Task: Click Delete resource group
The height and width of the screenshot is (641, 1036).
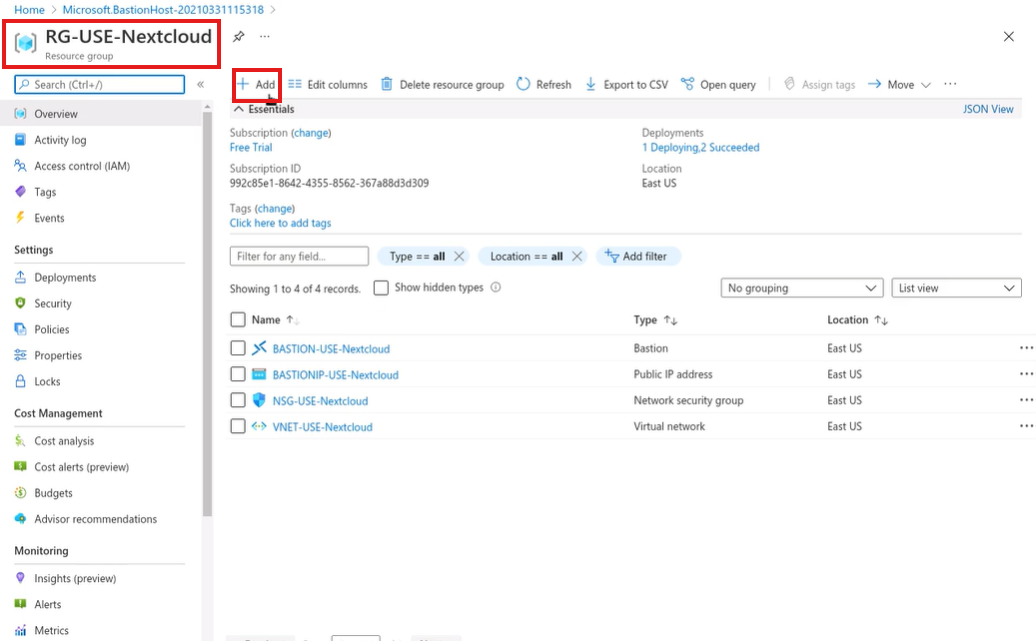Action: click(442, 85)
